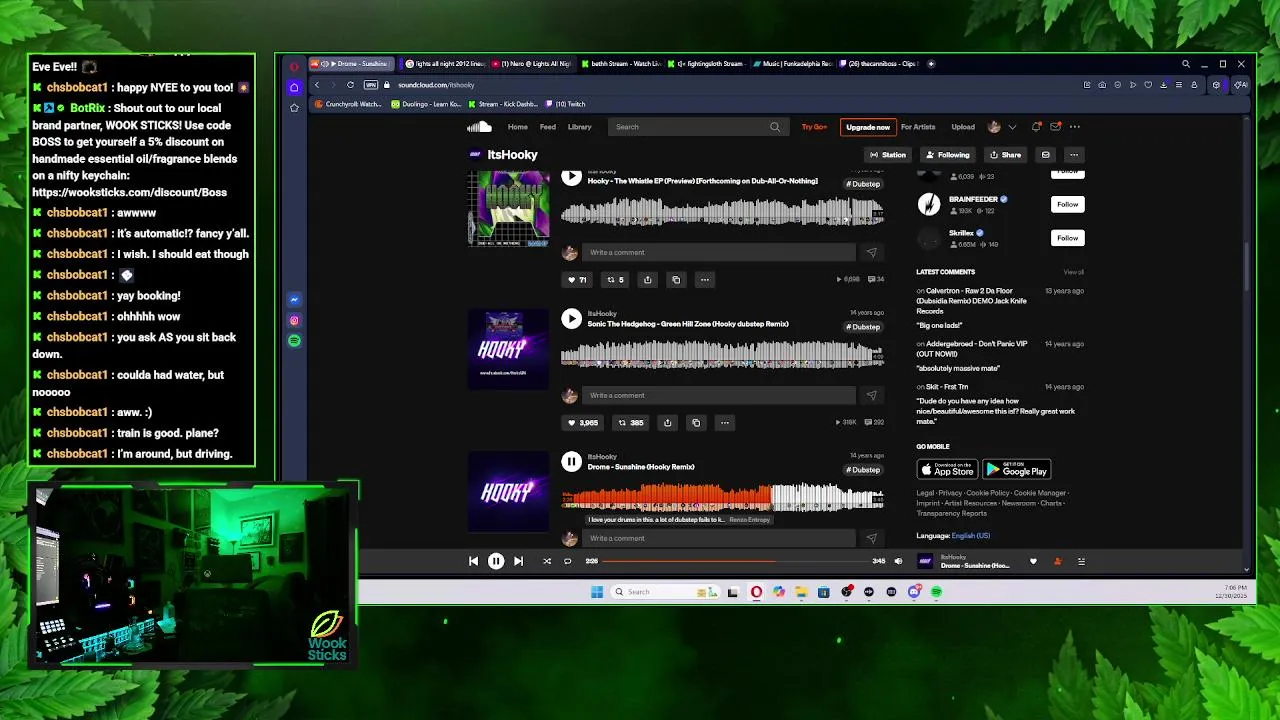Click the search magnifier icon on SoundCloud

coord(775,127)
